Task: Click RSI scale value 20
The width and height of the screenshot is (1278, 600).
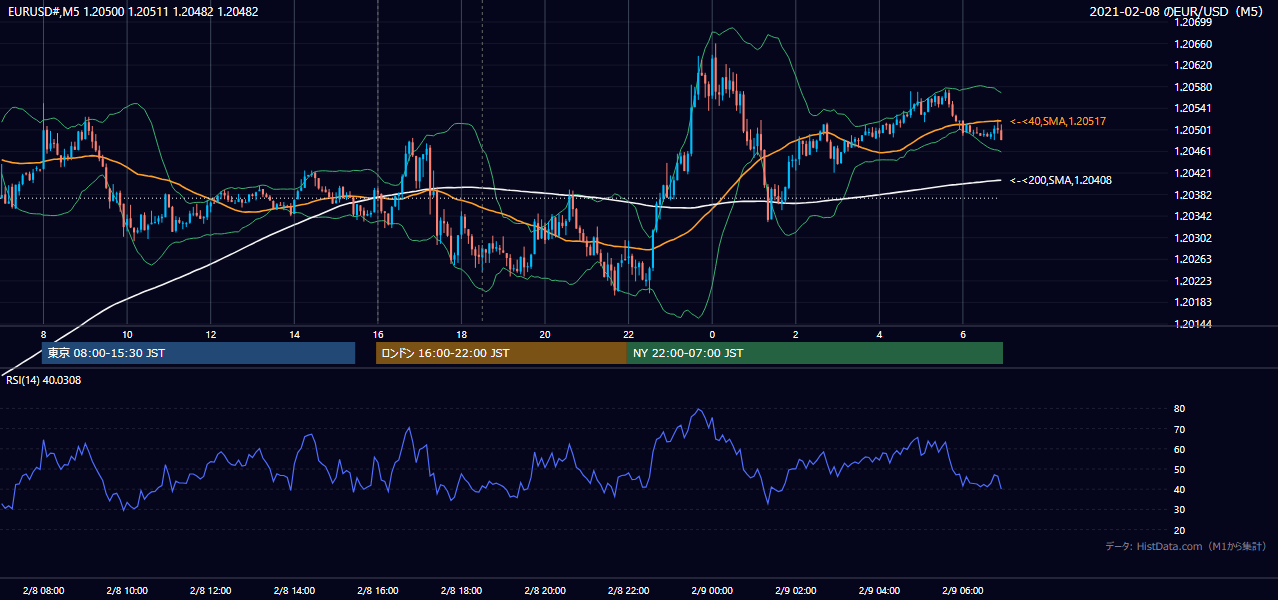Action: (1179, 531)
